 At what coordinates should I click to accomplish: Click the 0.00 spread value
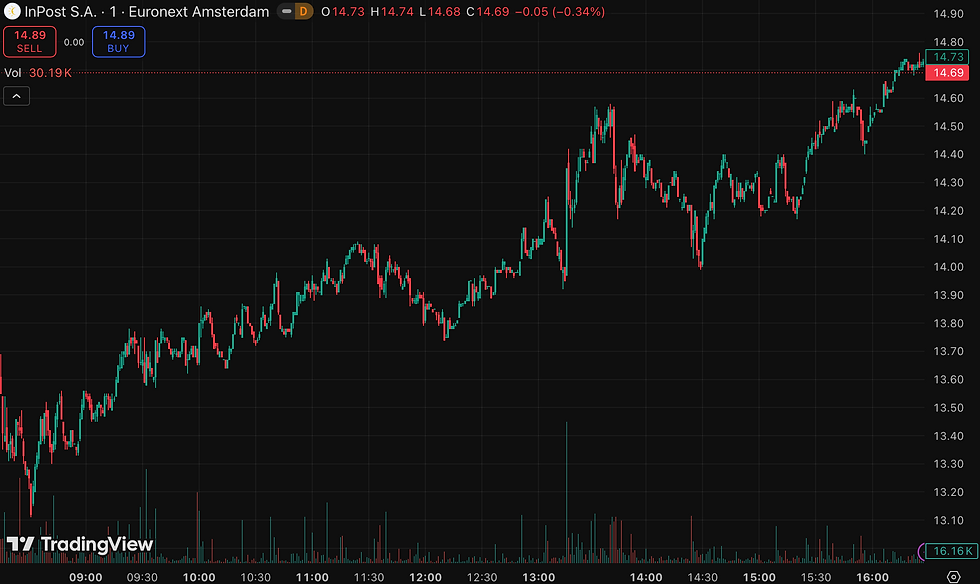(74, 42)
